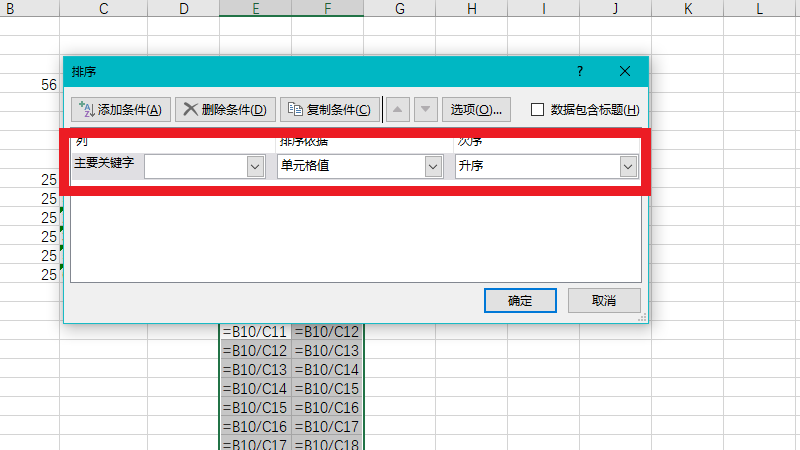Screen dimensions: 800x450
Task: Click the dialog's bottom-right resize grip
Action: click(x=642, y=317)
